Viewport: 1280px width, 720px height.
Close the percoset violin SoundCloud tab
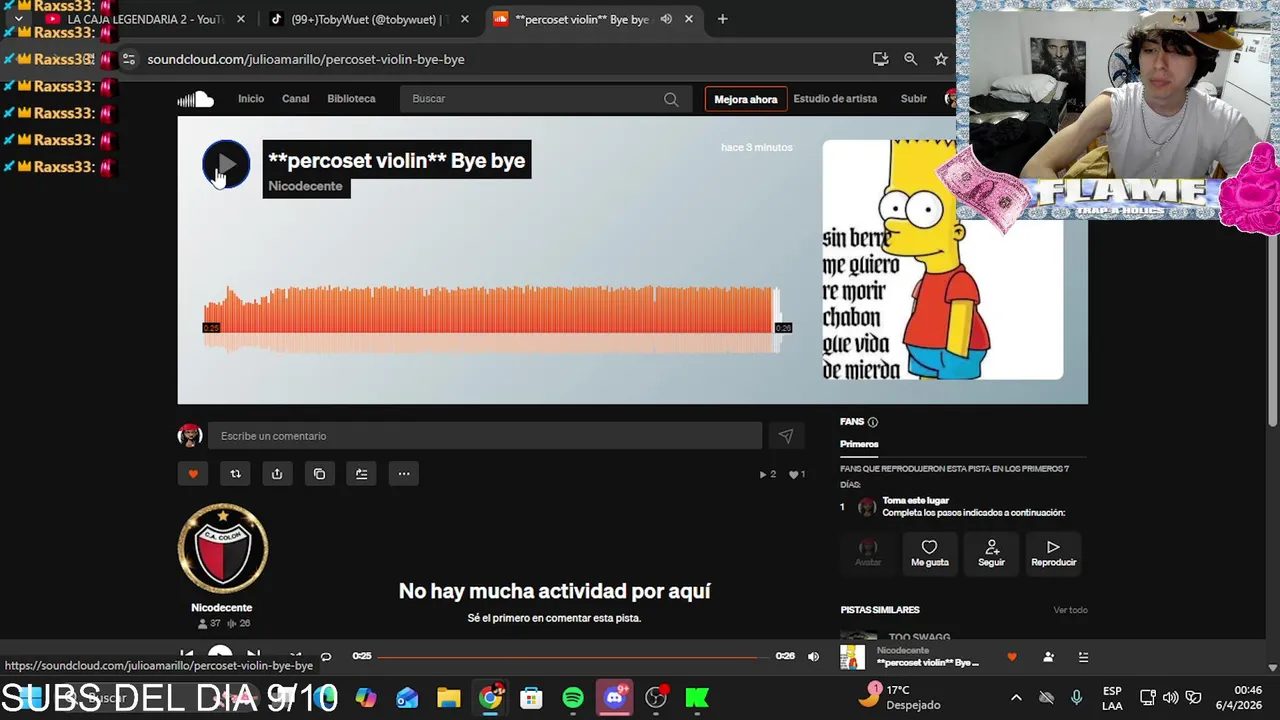coord(688,19)
